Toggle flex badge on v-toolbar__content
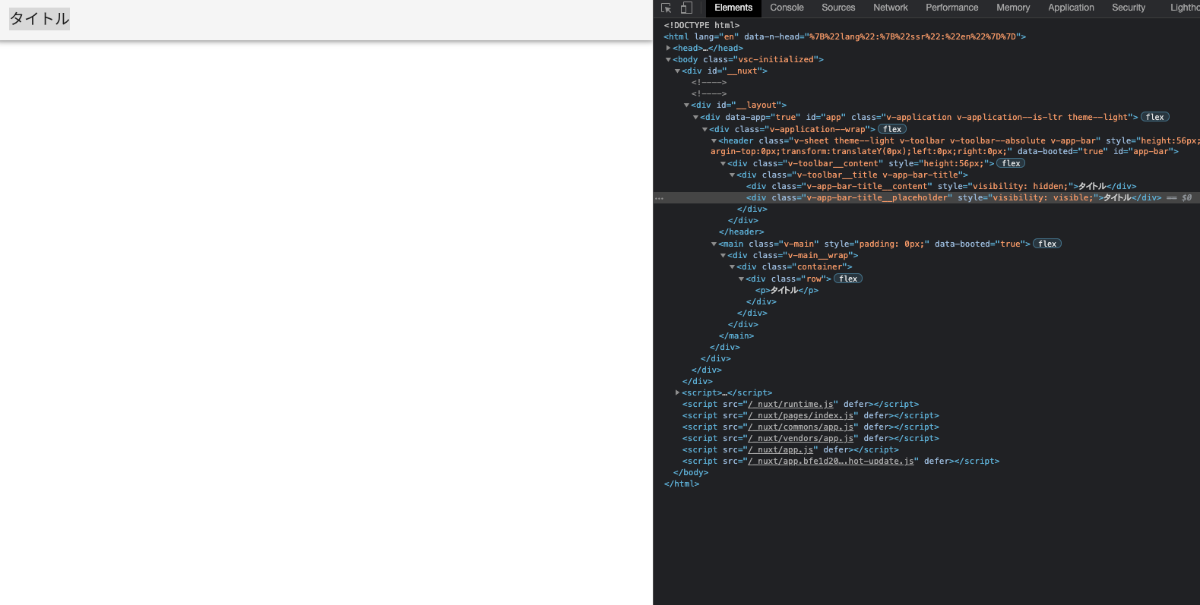 click(1011, 163)
